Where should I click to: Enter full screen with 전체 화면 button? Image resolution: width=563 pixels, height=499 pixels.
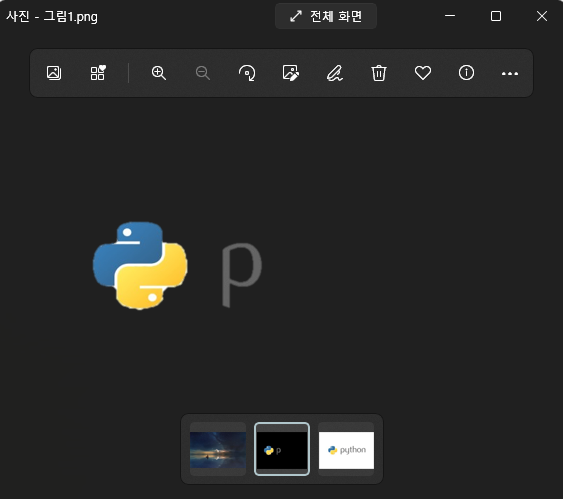pyautogui.click(x=326, y=16)
